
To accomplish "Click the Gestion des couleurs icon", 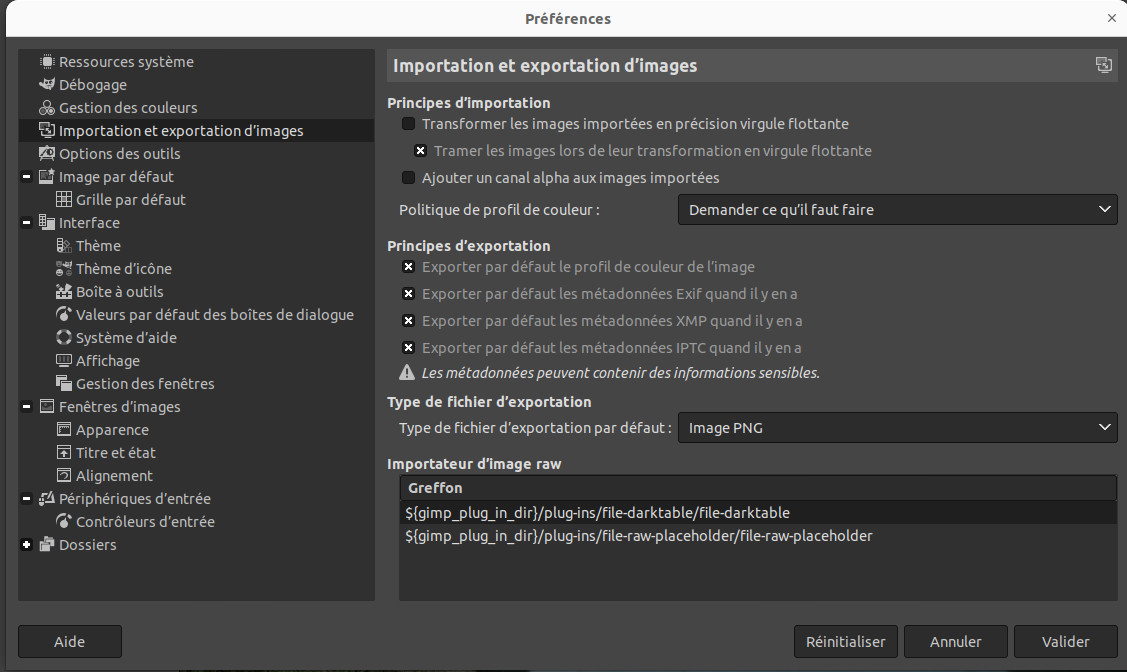I will (47, 108).
